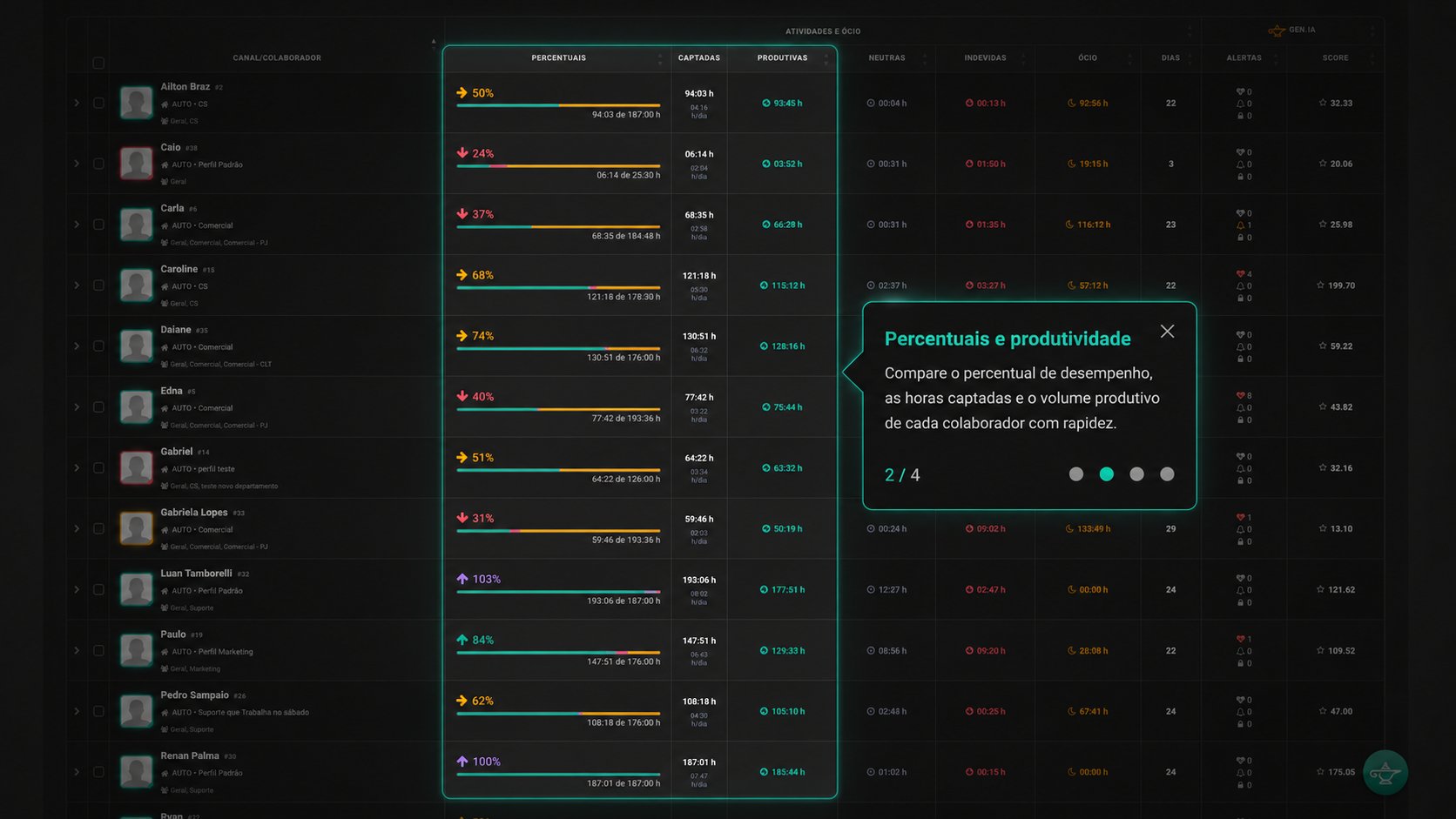Click lock alert icon in Ailton Braz row
This screenshot has height=819, width=1456.
coord(1240,116)
